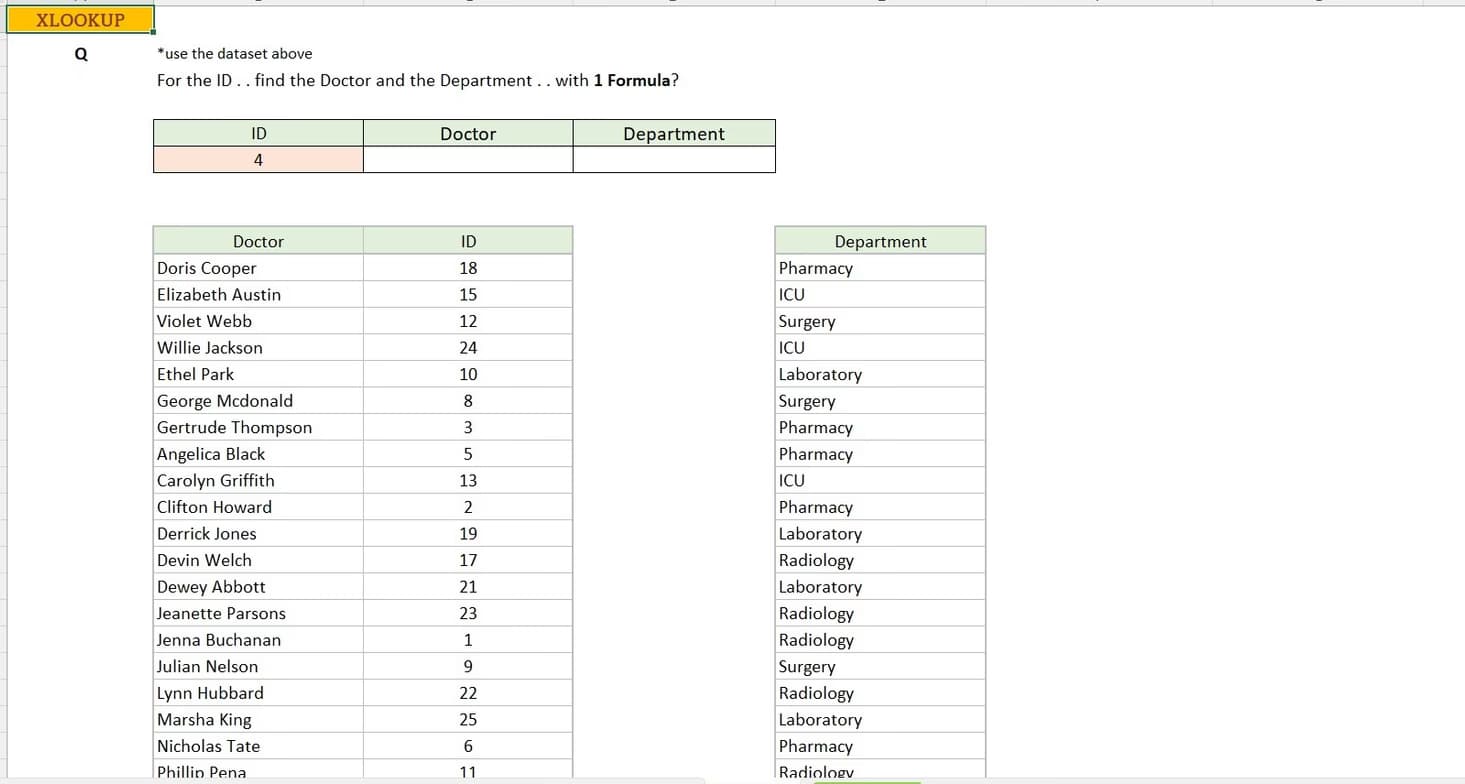Select the cell with ID 13
Viewport: 1465px width, 784px height.
pos(468,481)
